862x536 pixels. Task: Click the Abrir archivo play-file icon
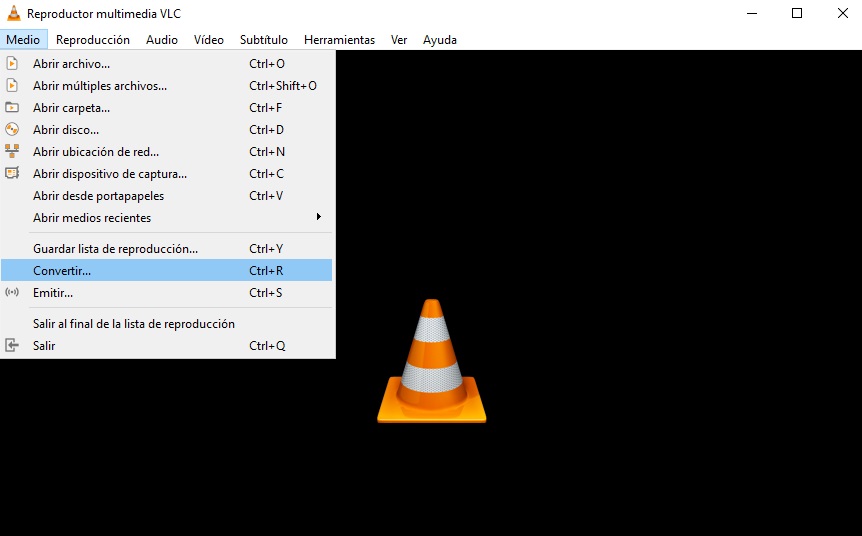(12, 64)
